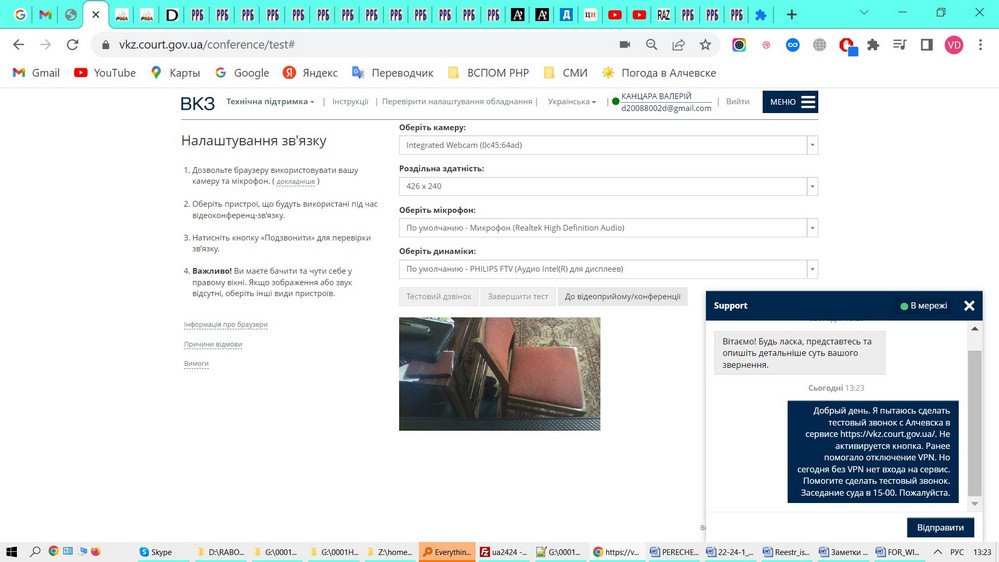The width and height of the screenshot is (999, 562).
Task: Open Перевірити налаштування обладнання item
Action: click(x=457, y=101)
